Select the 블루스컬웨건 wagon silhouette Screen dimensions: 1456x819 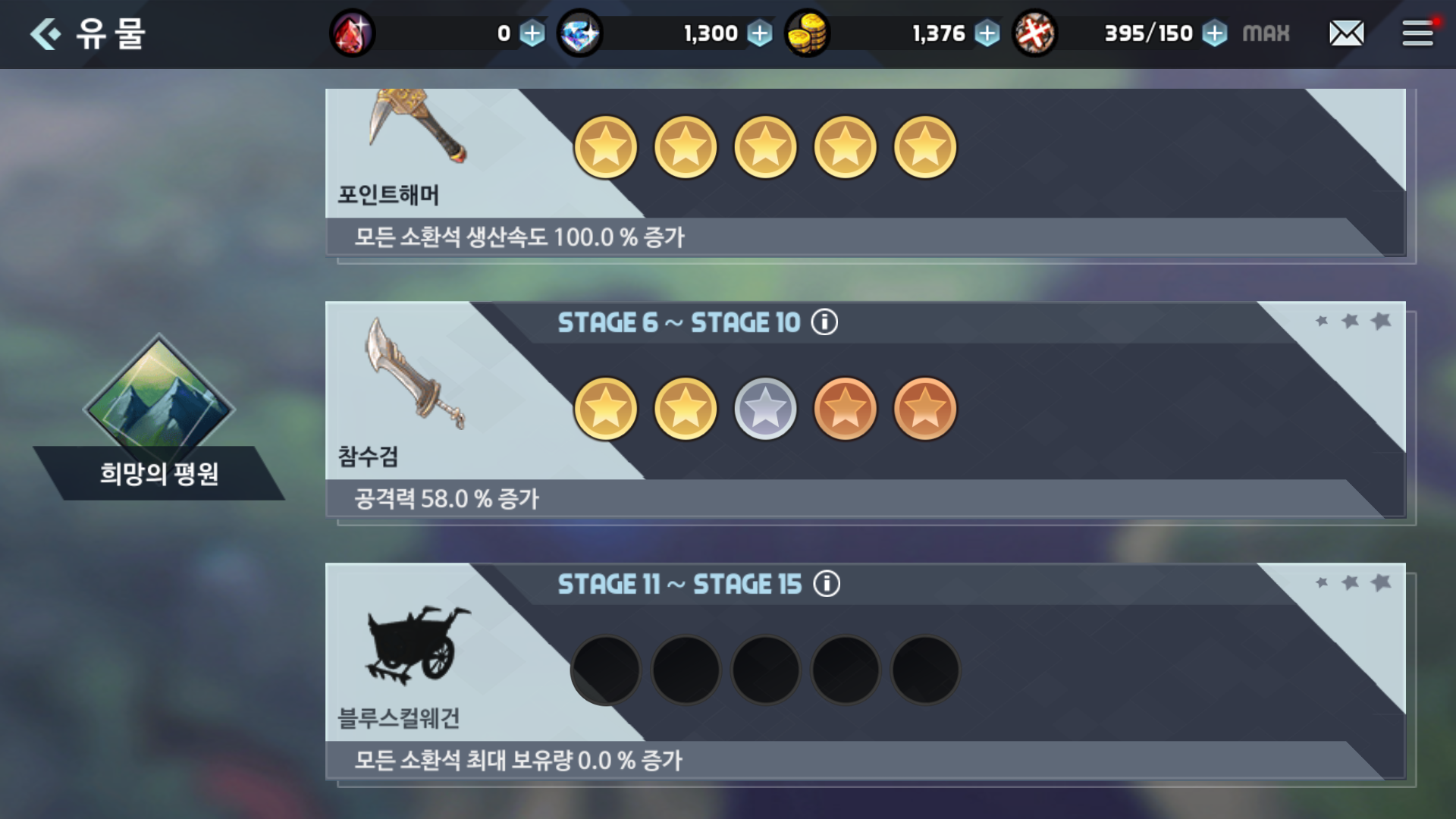(x=417, y=645)
